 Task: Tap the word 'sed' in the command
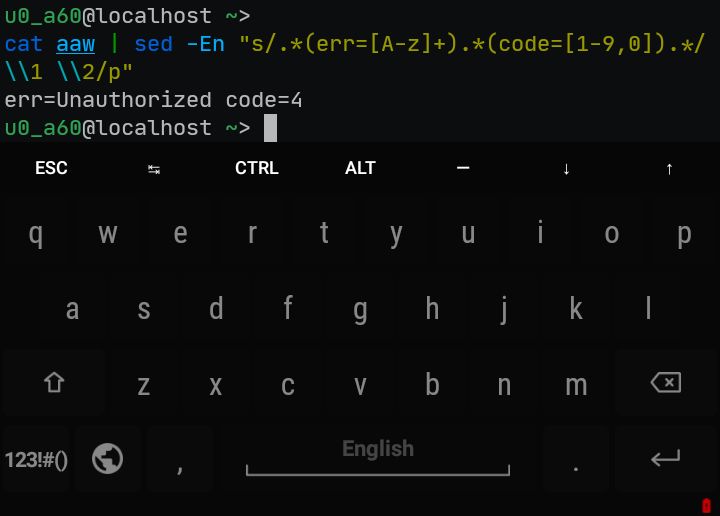click(x=154, y=44)
